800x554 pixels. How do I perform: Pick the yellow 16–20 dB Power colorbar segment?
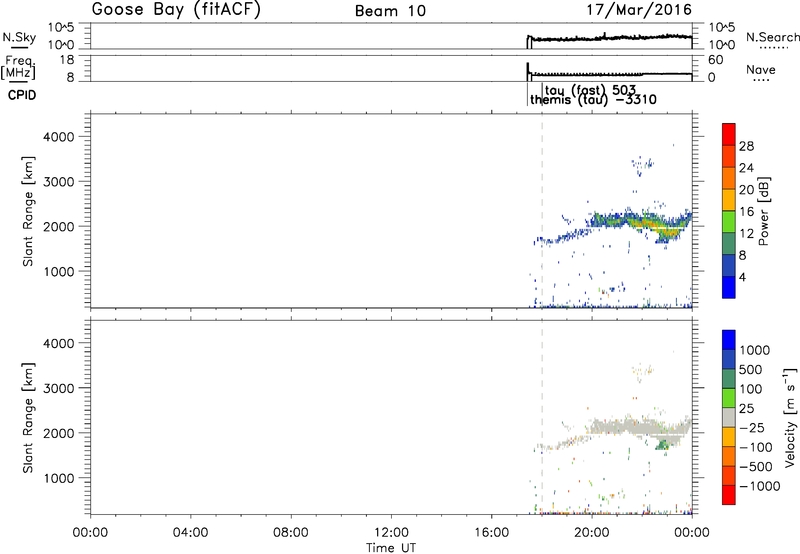(729, 200)
